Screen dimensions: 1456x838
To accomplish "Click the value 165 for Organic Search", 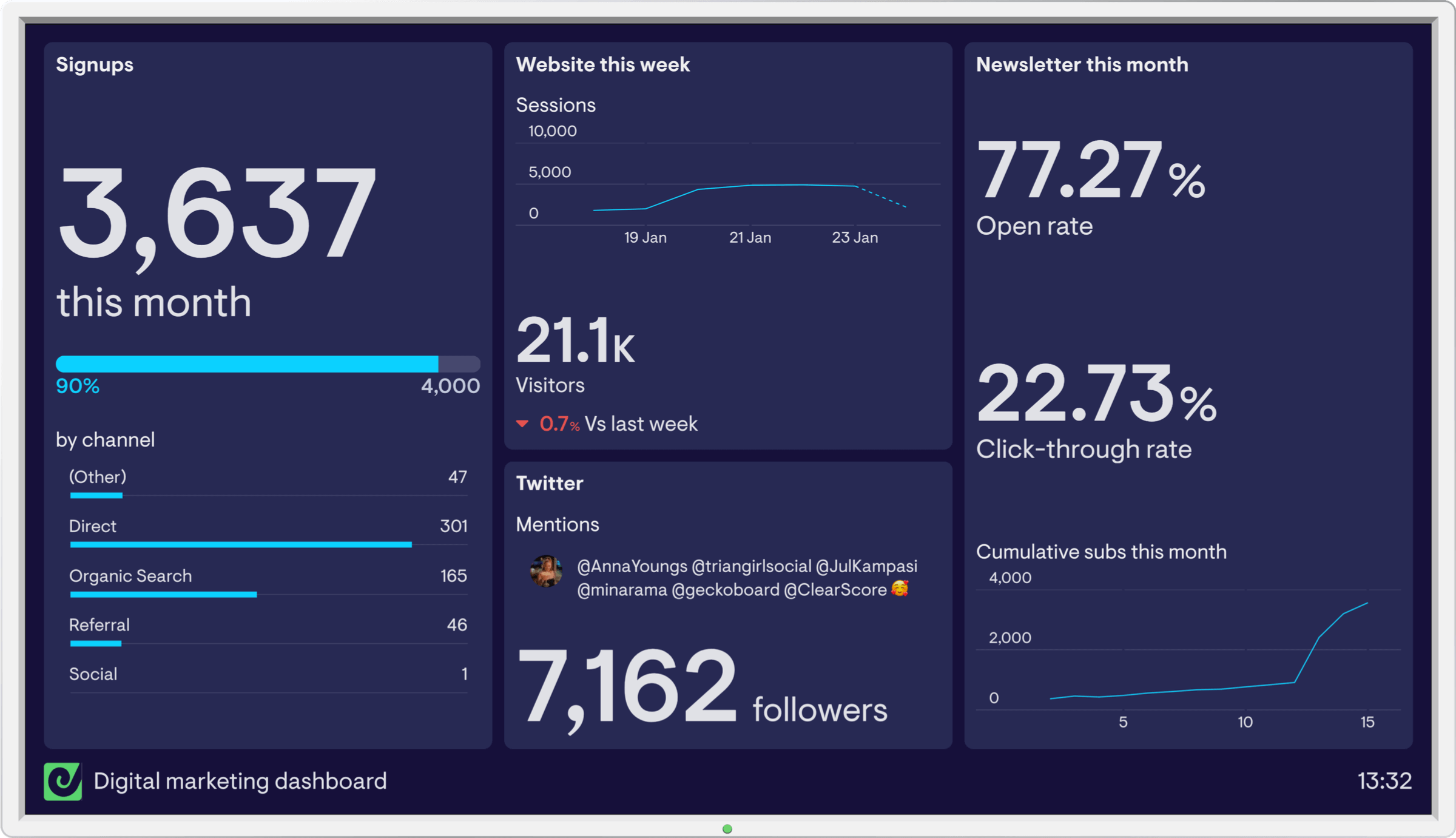I will 454,576.
